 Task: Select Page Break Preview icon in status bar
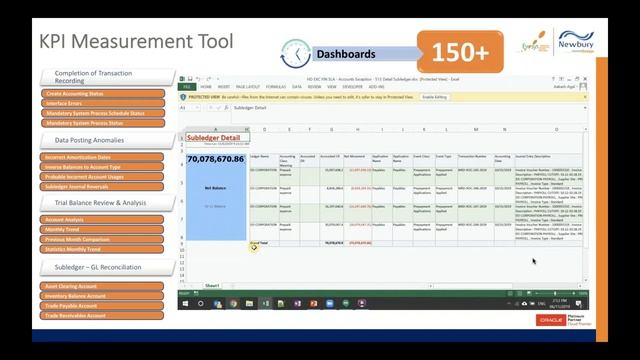tap(529, 293)
